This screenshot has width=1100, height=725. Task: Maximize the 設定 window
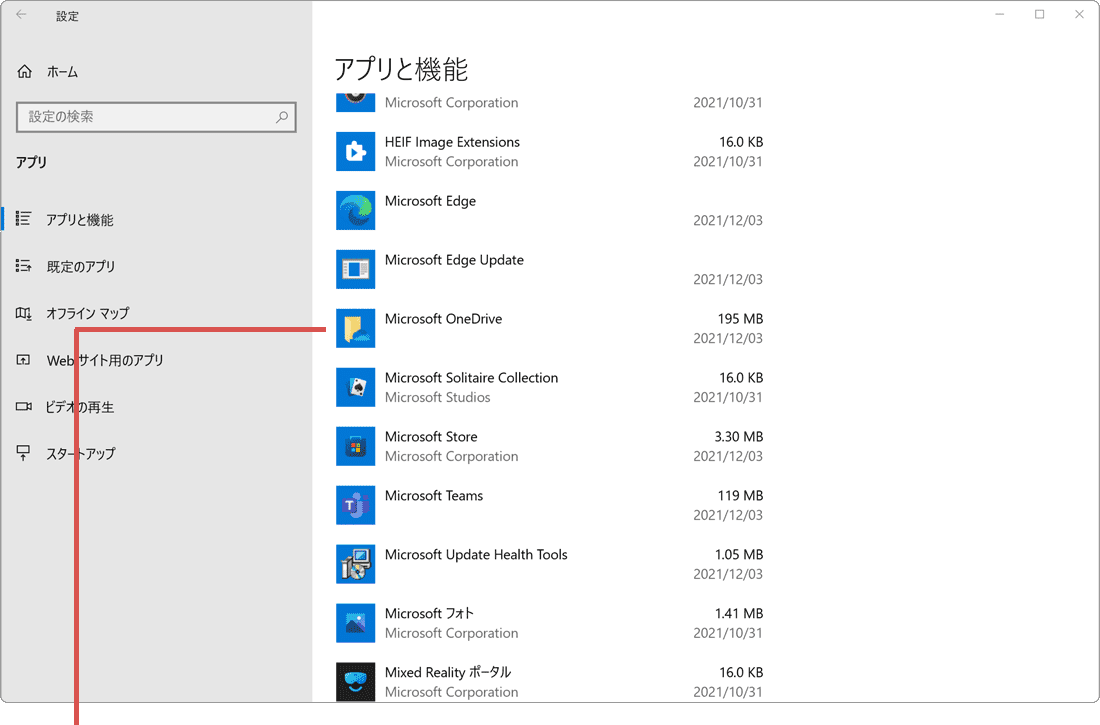pyautogui.click(x=1040, y=15)
